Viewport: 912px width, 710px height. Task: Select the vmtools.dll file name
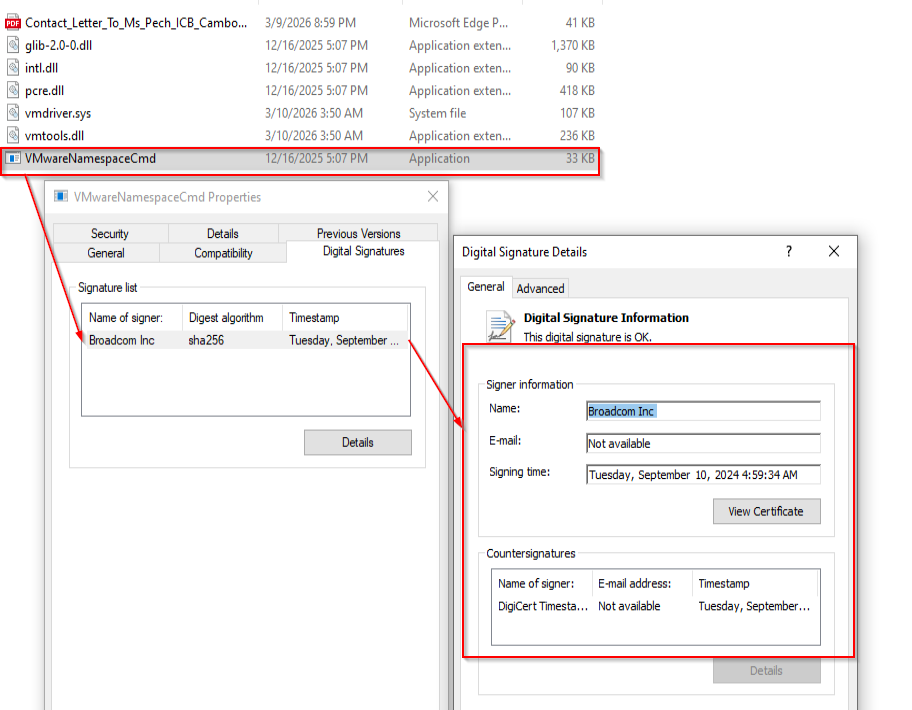[x=54, y=136]
